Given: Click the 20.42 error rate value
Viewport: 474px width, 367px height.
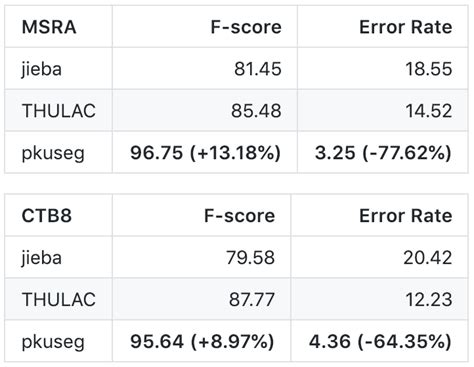Looking at the screenshot, I should [x=428, y=258].
